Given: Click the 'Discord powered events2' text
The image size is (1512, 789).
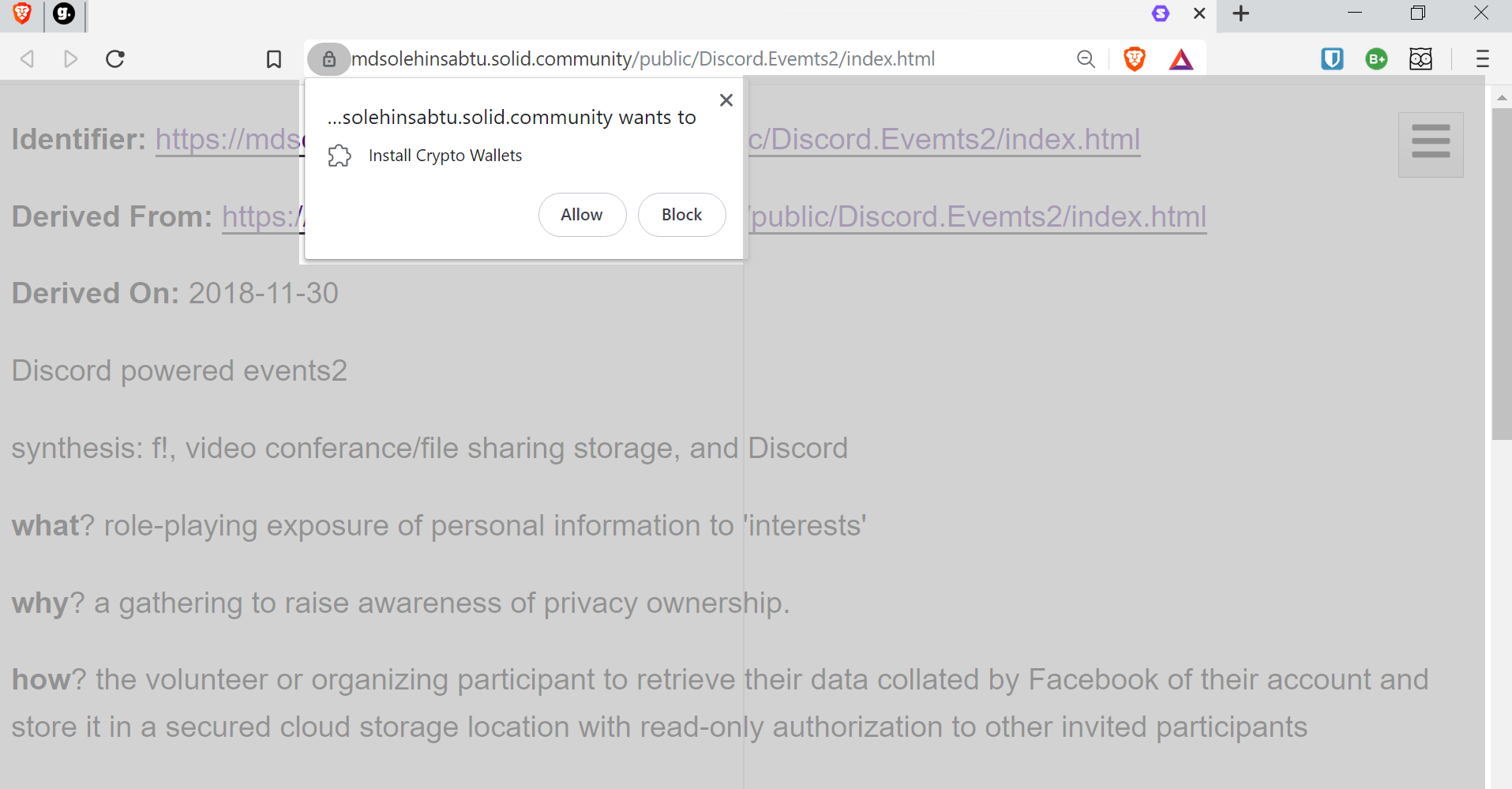Looking at the screenshot, I should point(180,371).
